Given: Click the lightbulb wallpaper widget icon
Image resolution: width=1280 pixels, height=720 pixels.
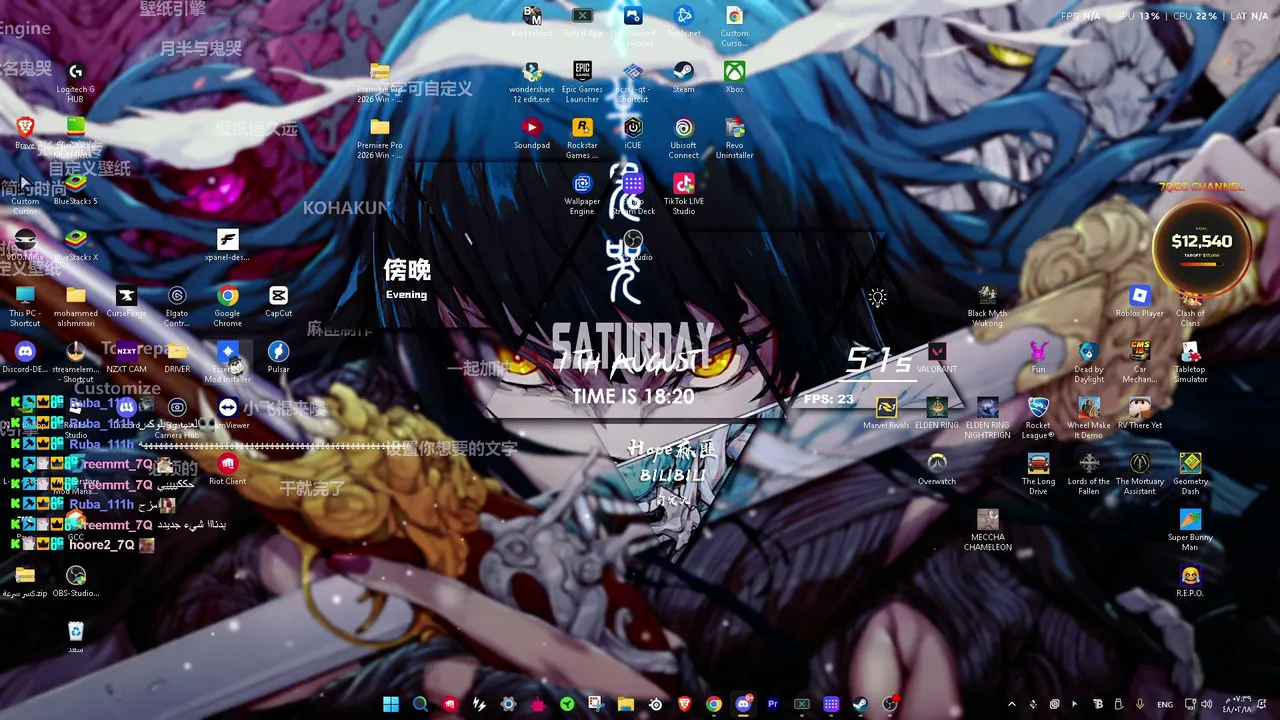Looking at the screenshot, I should (877, 298).
